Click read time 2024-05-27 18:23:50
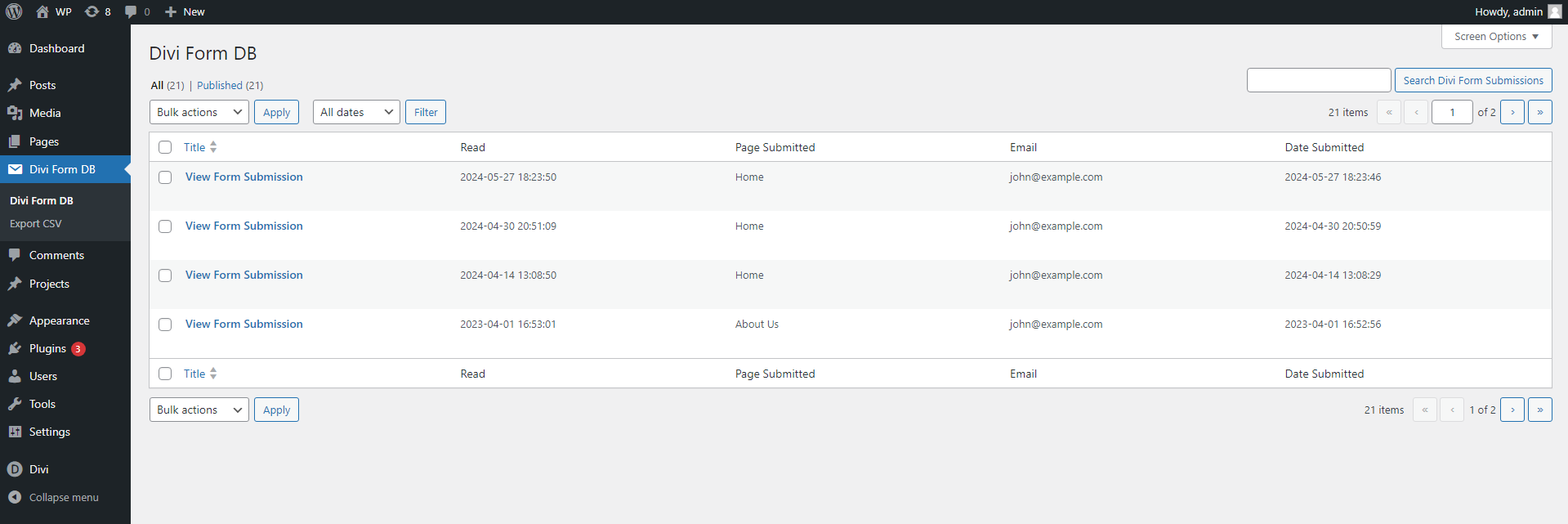Screen dimensions: 1568x524 point(508,177)
